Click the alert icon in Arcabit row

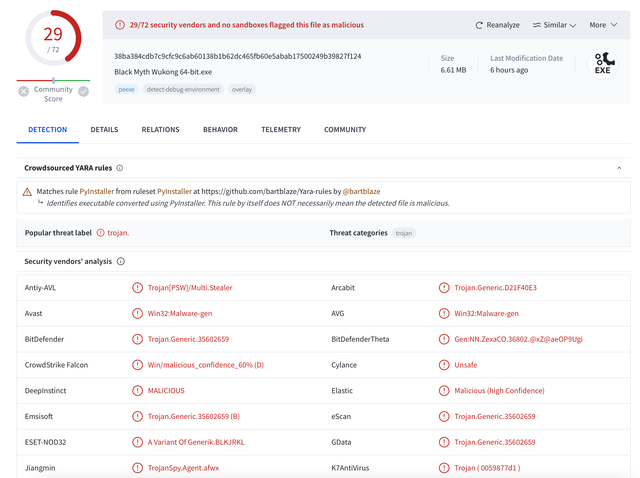[x=444, y=288]
